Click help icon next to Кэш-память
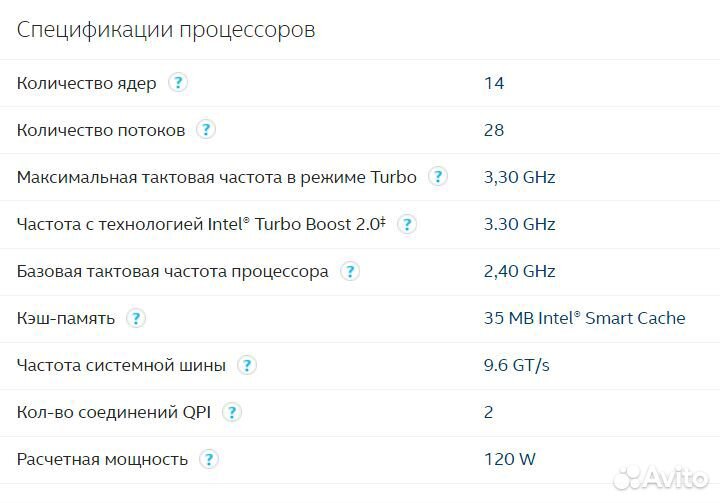720x503 pixels. pyautogui.click(x=136, y=318)
